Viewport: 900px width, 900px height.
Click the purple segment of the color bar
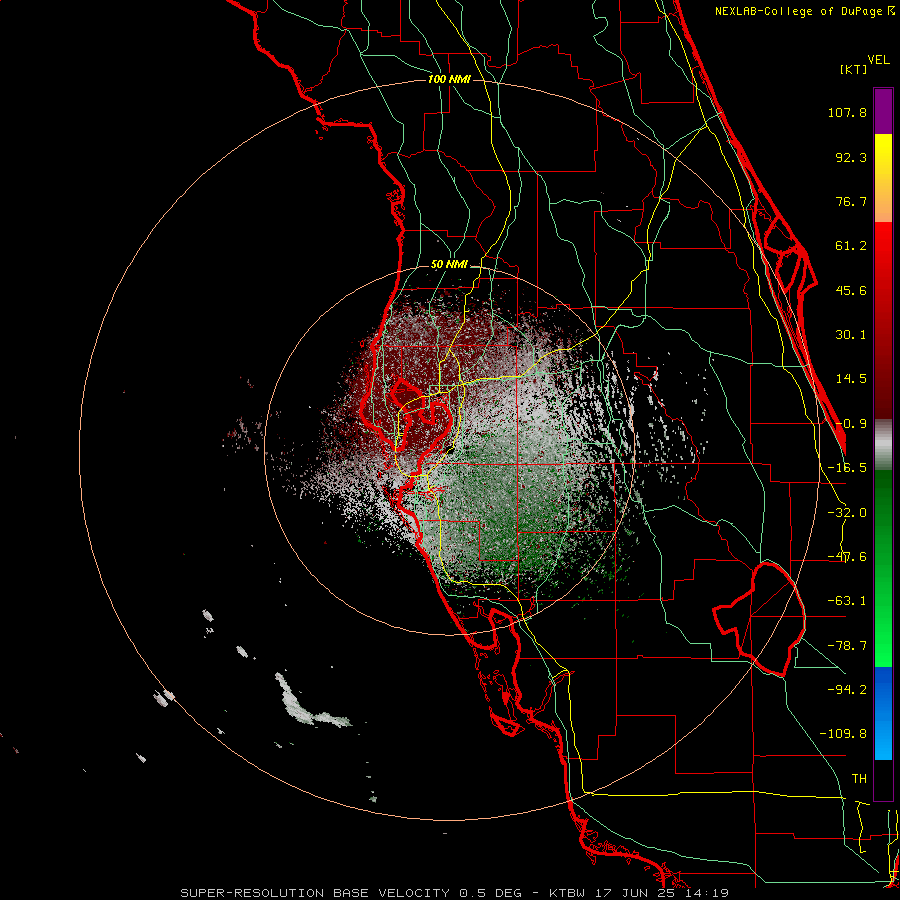point(883,111)
